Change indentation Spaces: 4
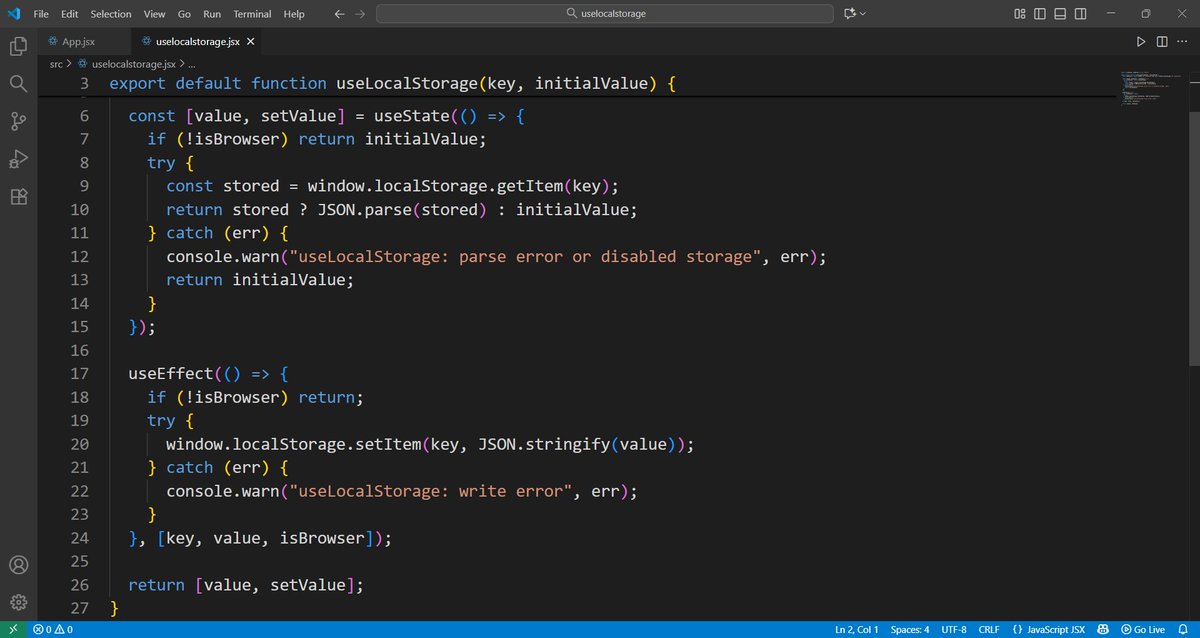Viewport: 1200px width, 638px height. pyautogui.click(x=908, y=630)
